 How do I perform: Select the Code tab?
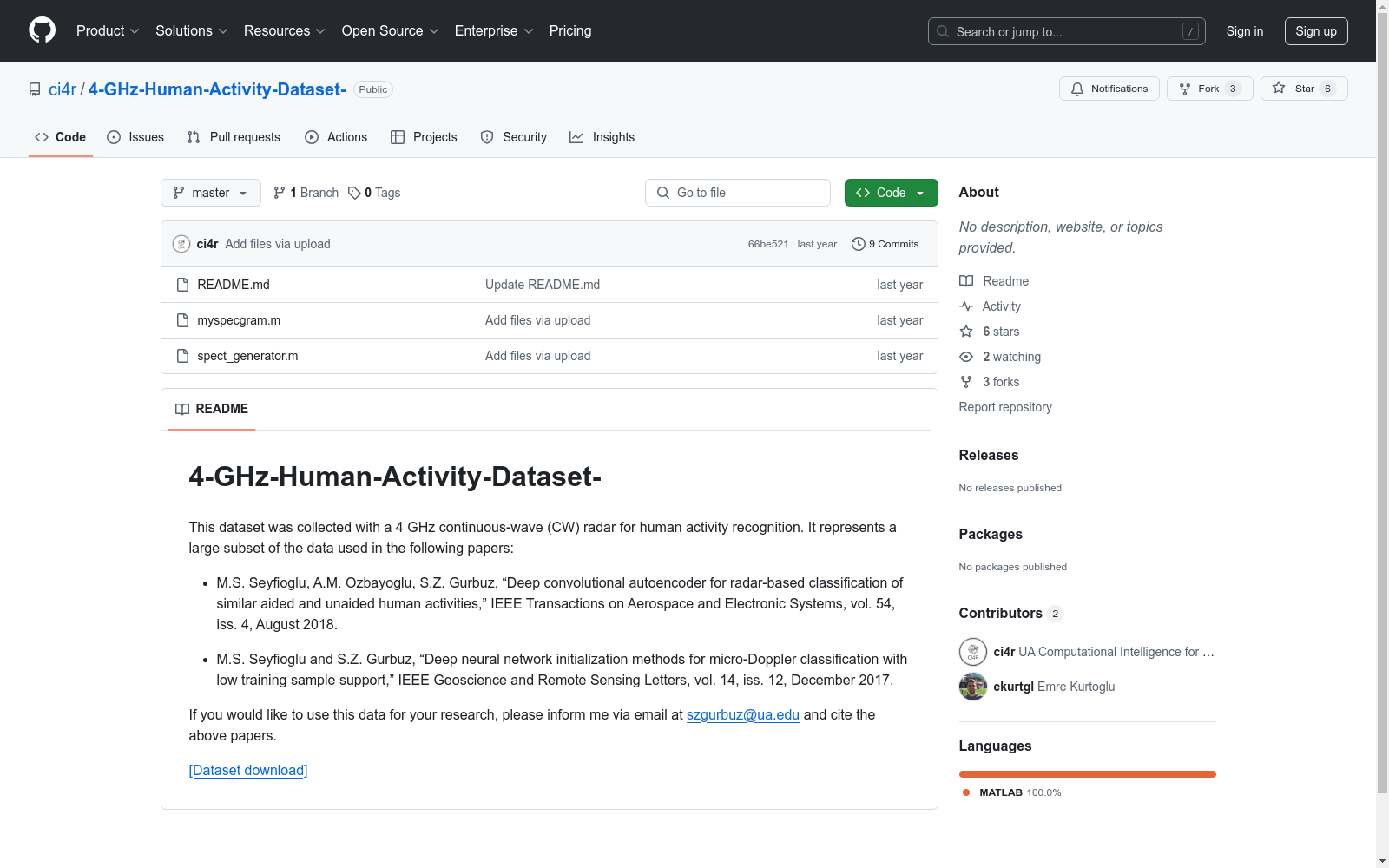(61, 137)
